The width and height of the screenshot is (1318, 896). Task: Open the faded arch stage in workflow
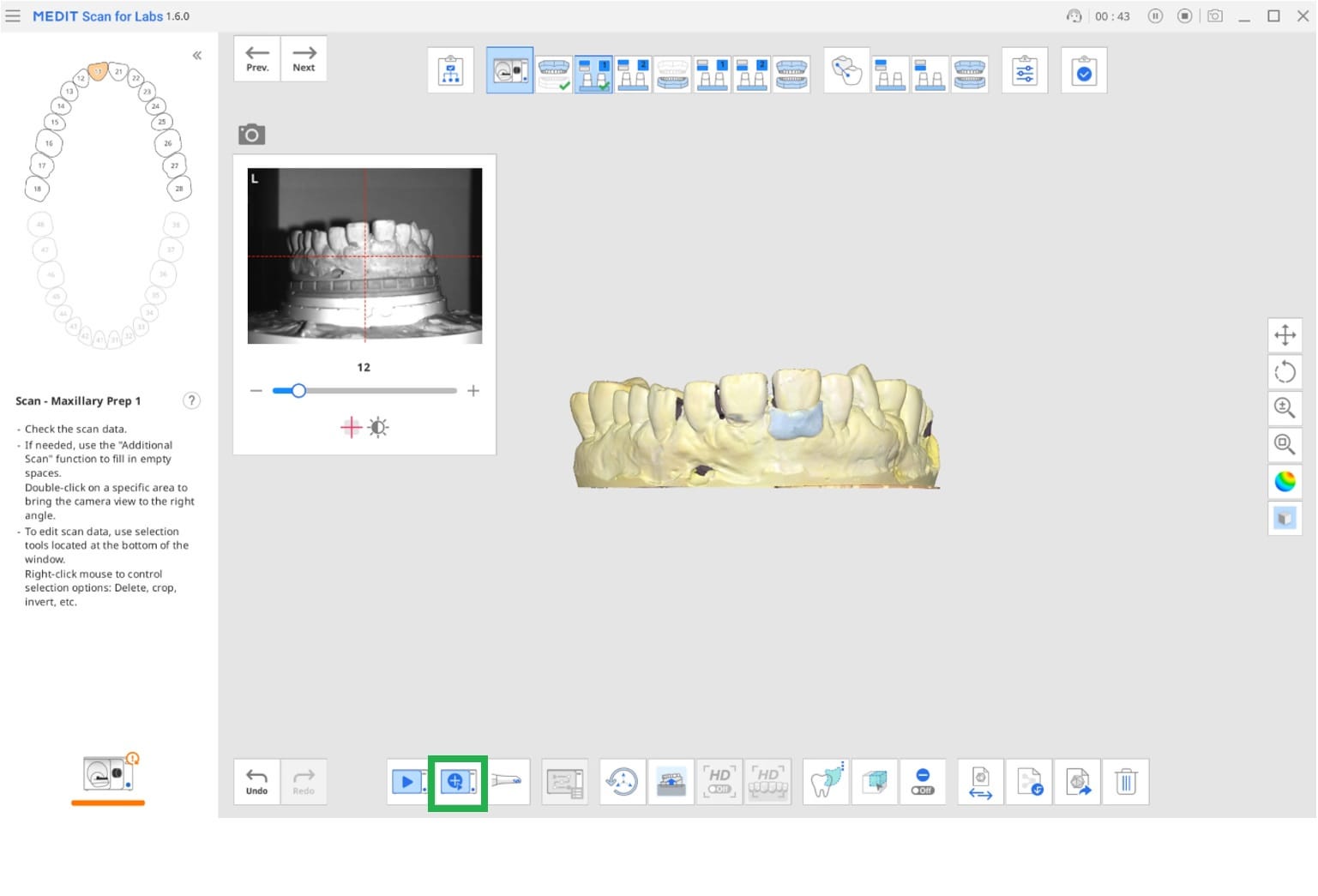672,74
